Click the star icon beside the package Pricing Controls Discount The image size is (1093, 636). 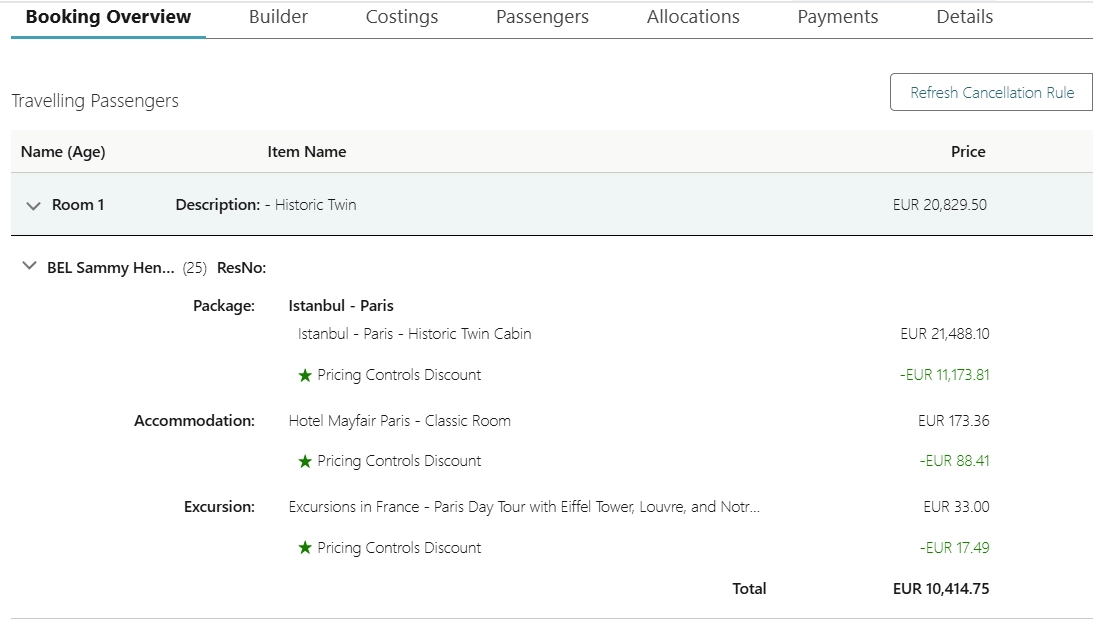tap(305, 376)
